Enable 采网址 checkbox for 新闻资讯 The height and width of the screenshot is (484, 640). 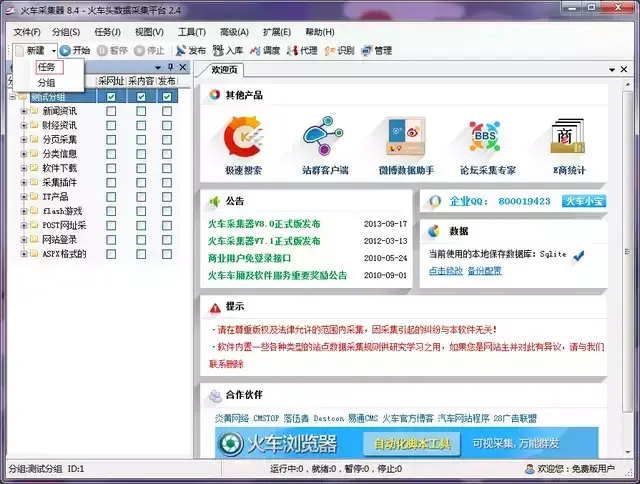(111, 111)
